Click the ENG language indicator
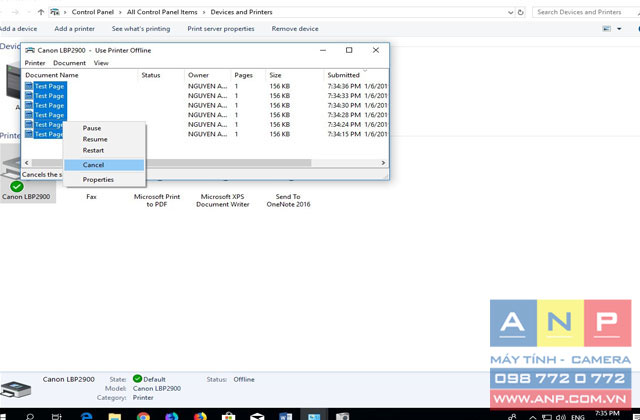 click(x=578, y=417)
